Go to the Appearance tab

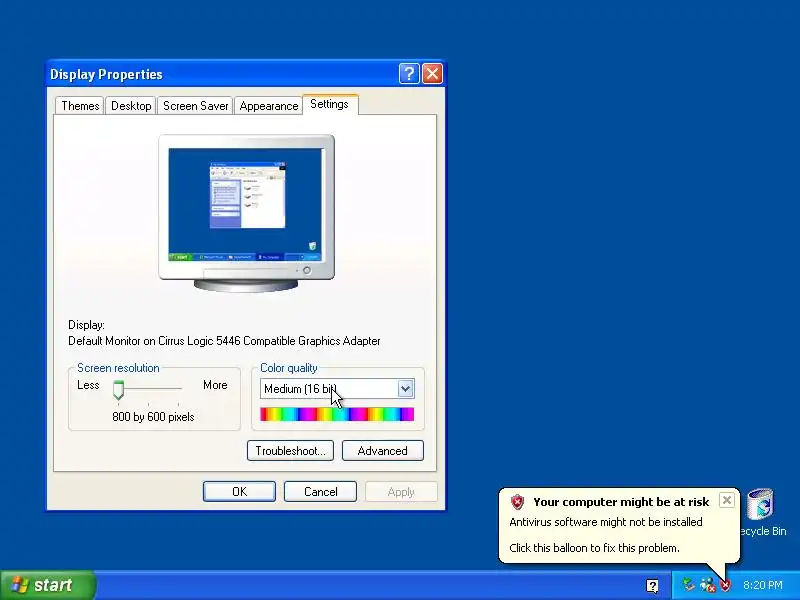pyautogui.click(x=268, y=106)
